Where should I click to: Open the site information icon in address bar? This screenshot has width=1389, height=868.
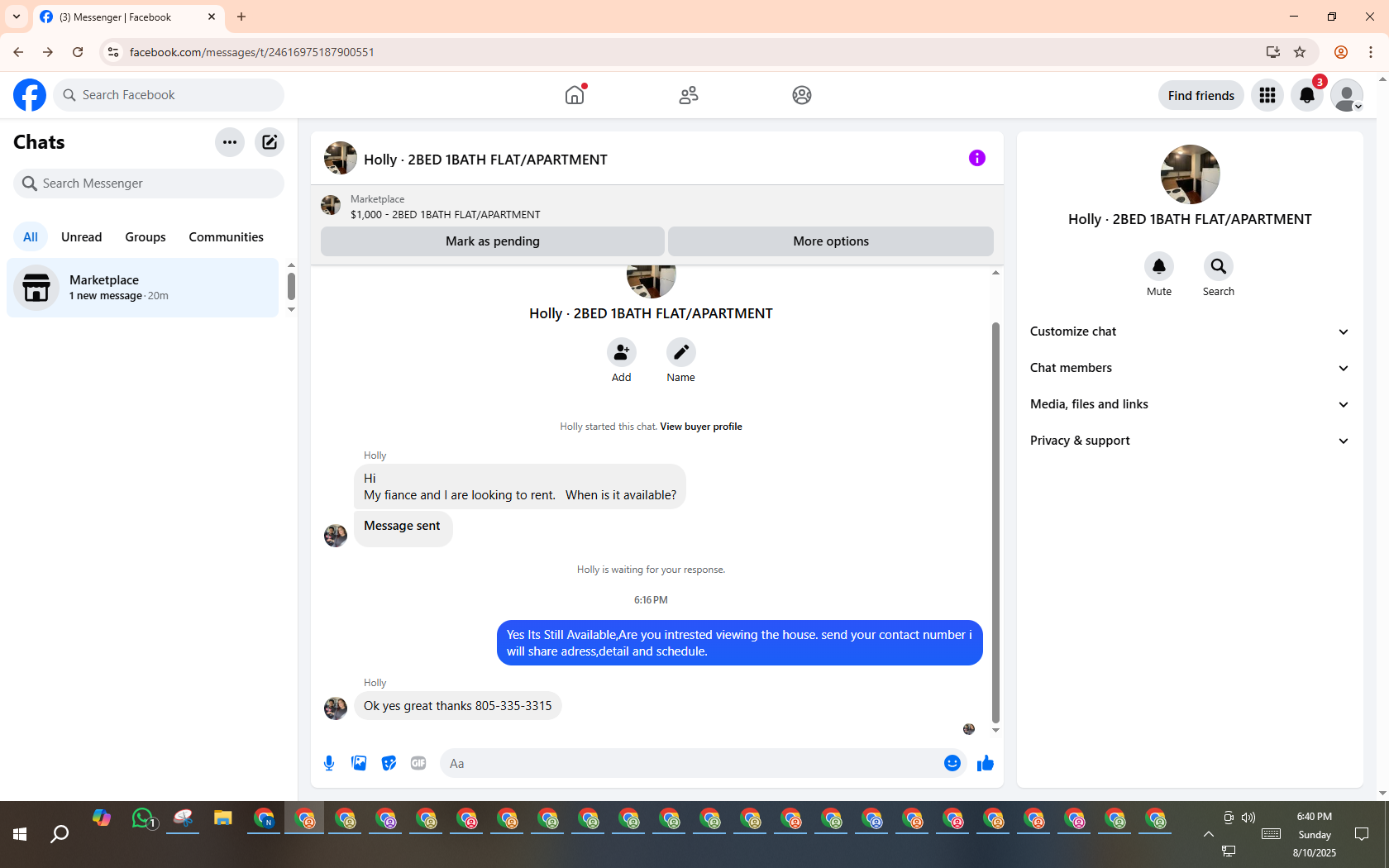113,52
